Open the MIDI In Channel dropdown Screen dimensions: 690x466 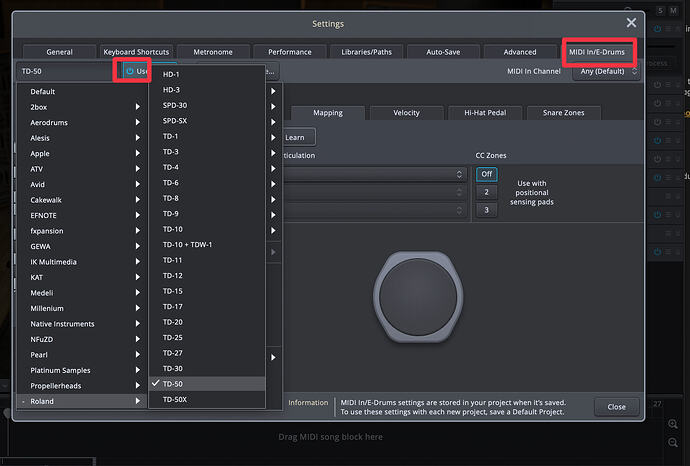point(606,71)
